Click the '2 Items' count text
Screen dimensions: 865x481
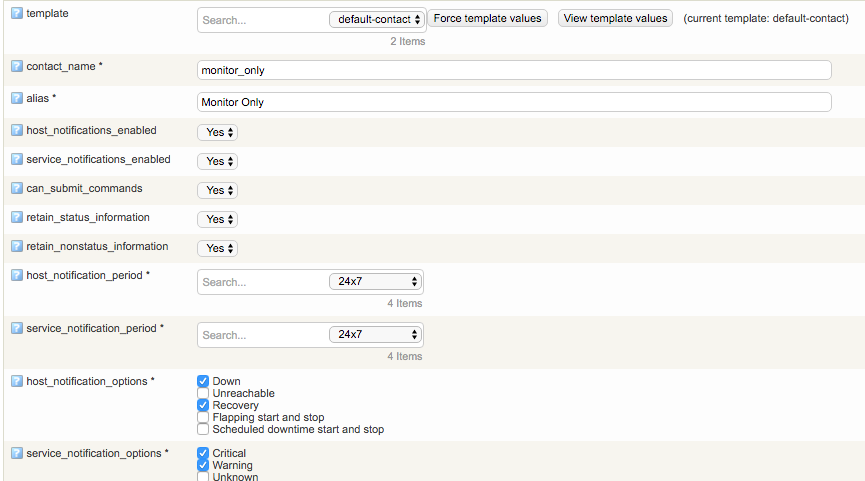click(x=408, y=41)
